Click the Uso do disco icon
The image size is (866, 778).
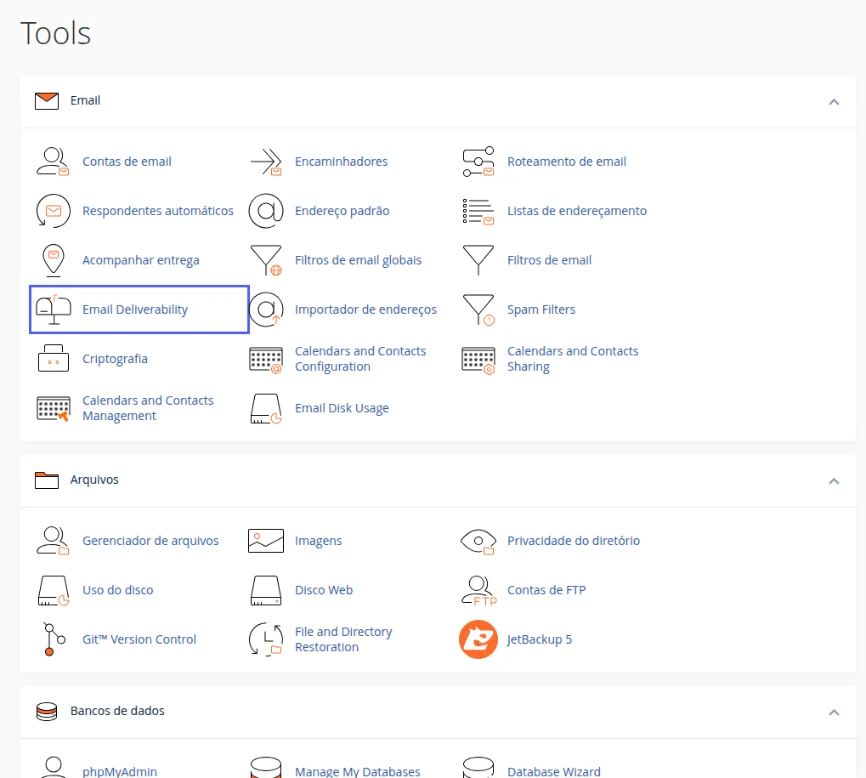(53, 590)
